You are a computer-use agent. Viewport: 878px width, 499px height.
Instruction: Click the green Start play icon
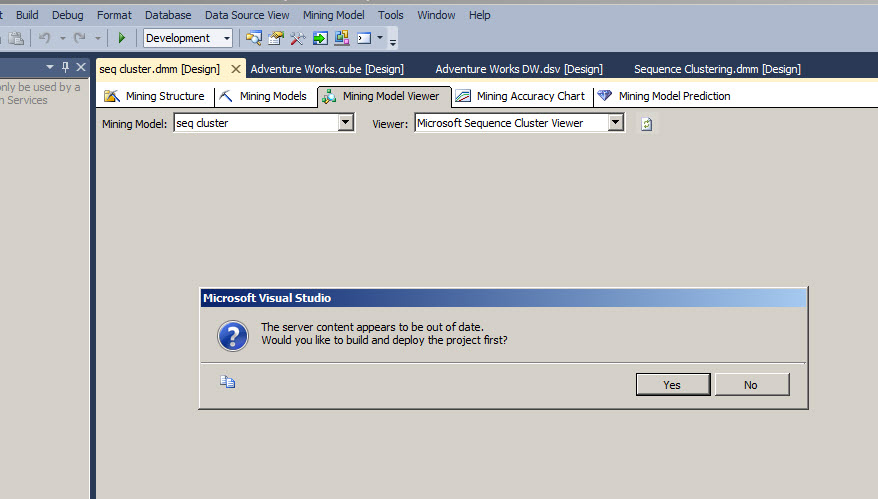122,38
